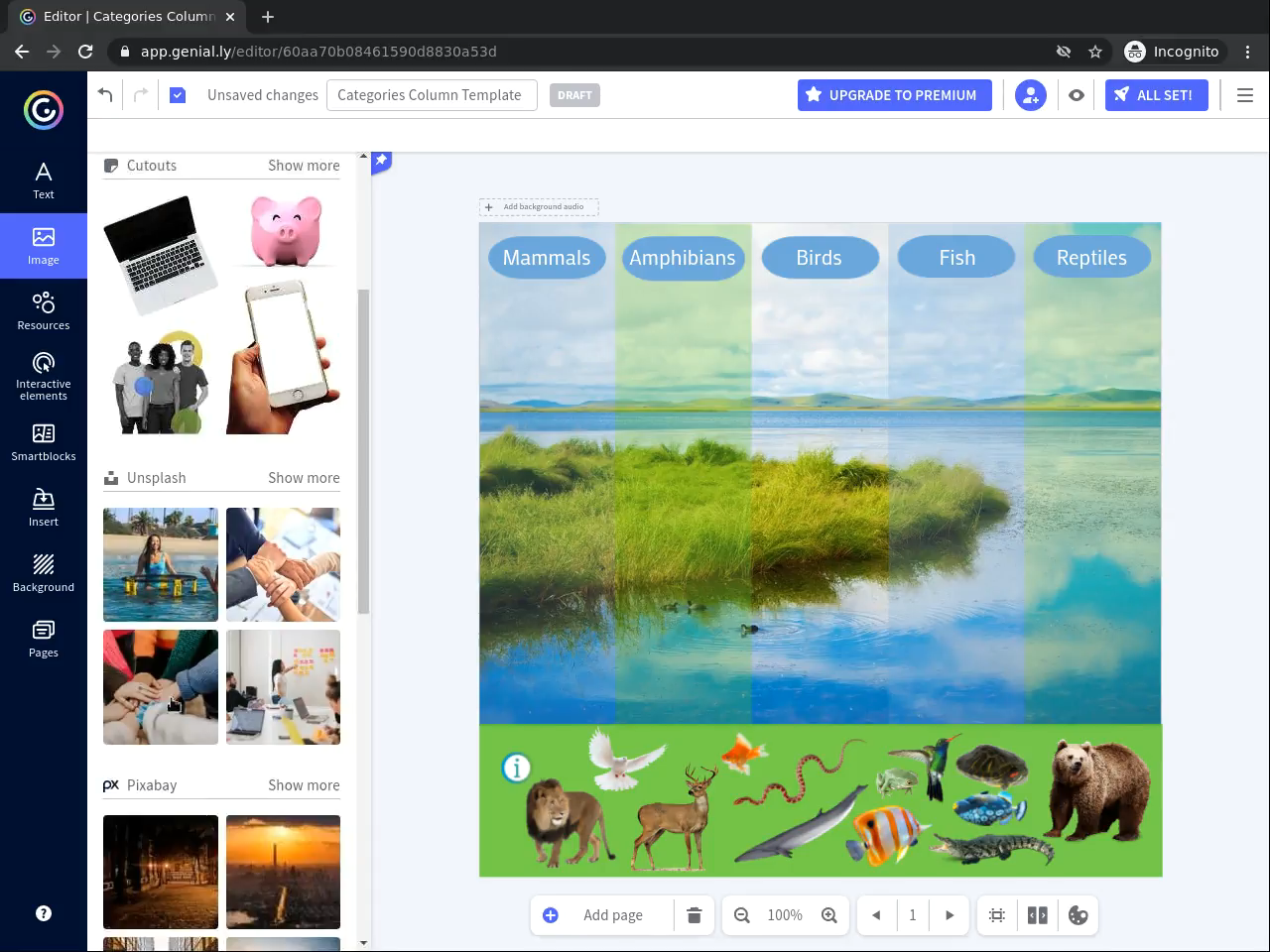Viewport: 1270px width, 952px height.
Task: Zoom out of the canvas
Action: (742, 915)
